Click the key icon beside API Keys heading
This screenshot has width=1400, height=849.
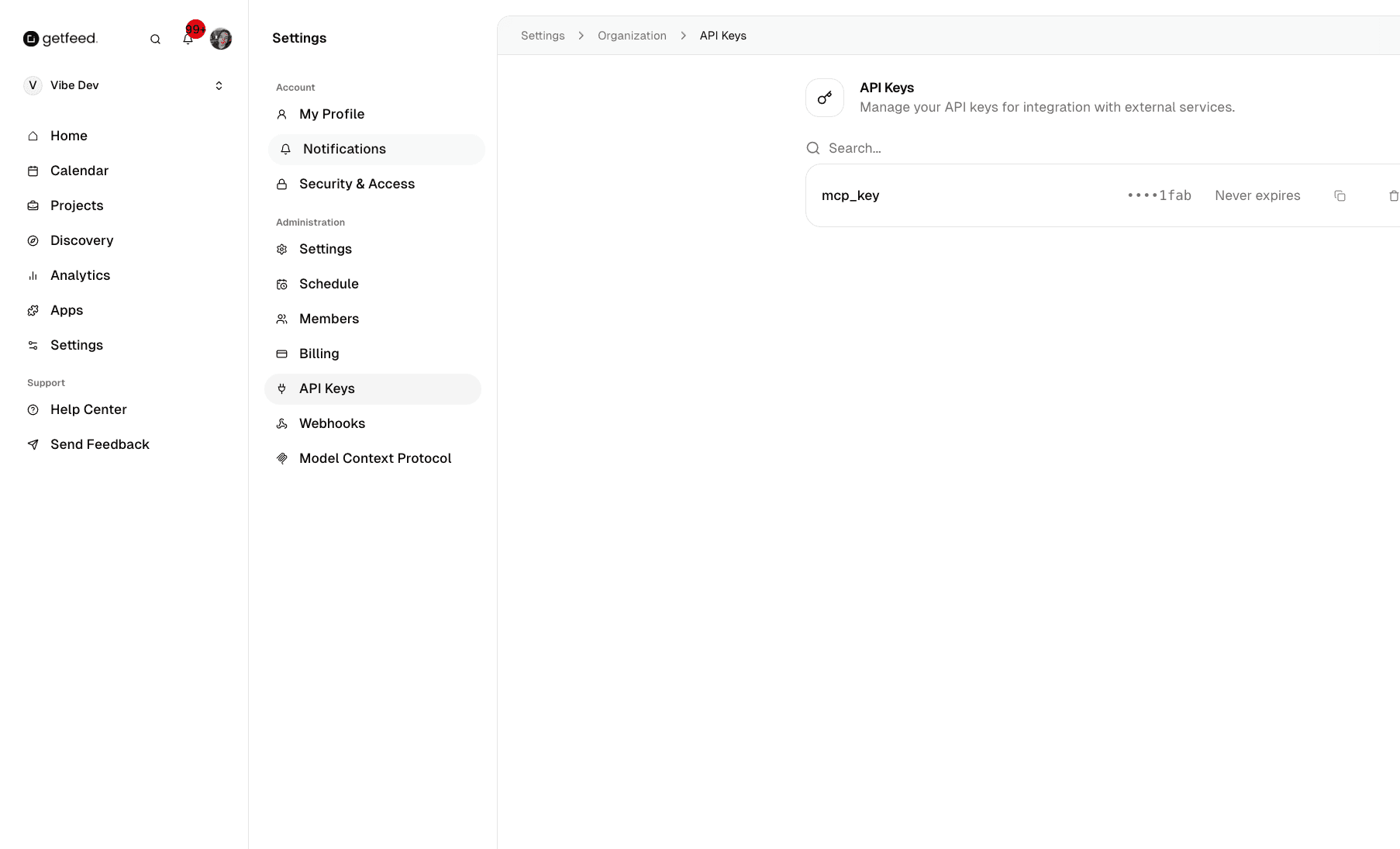tap(824, 98)
